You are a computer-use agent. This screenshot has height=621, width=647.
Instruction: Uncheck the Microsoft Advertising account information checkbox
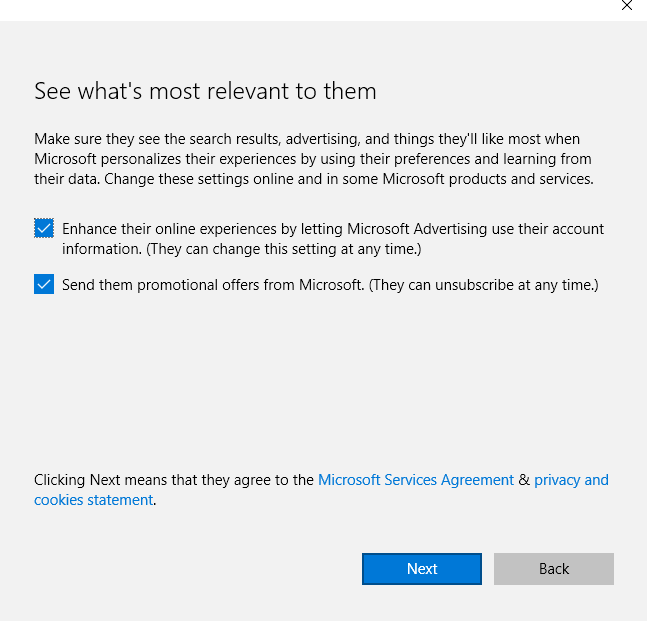point(44,229)
